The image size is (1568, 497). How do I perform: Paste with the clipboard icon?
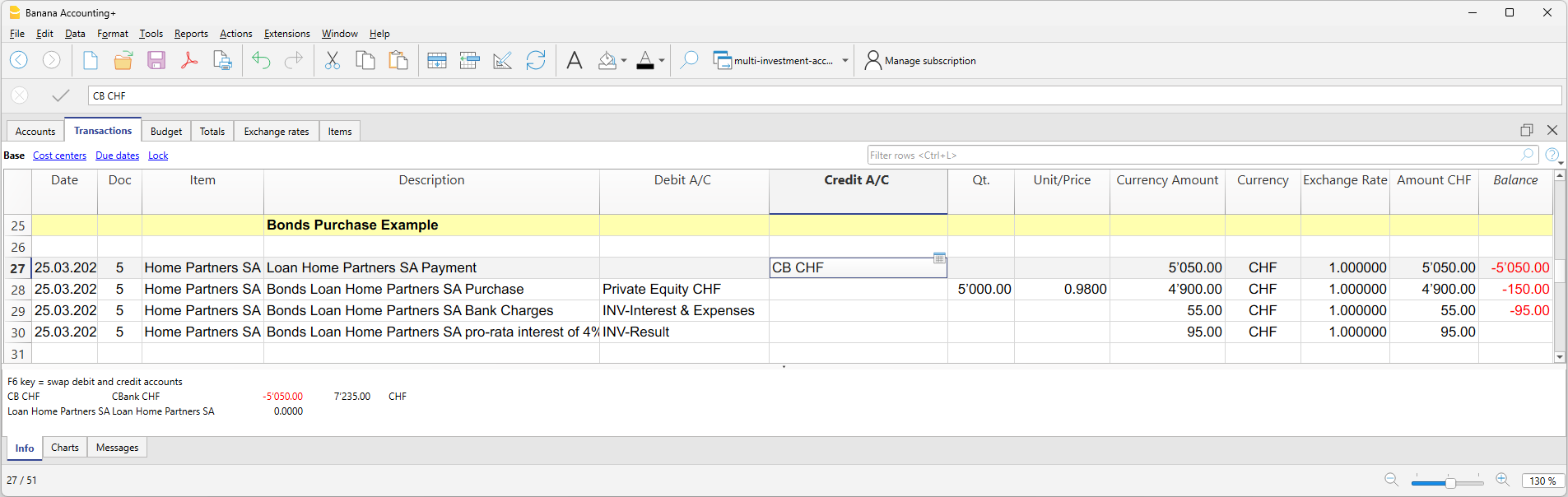[398, 60]
